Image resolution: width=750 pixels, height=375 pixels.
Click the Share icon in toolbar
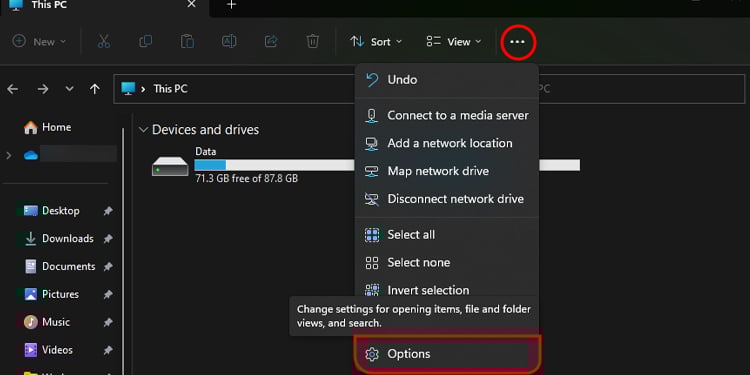(x=271, y=42)
